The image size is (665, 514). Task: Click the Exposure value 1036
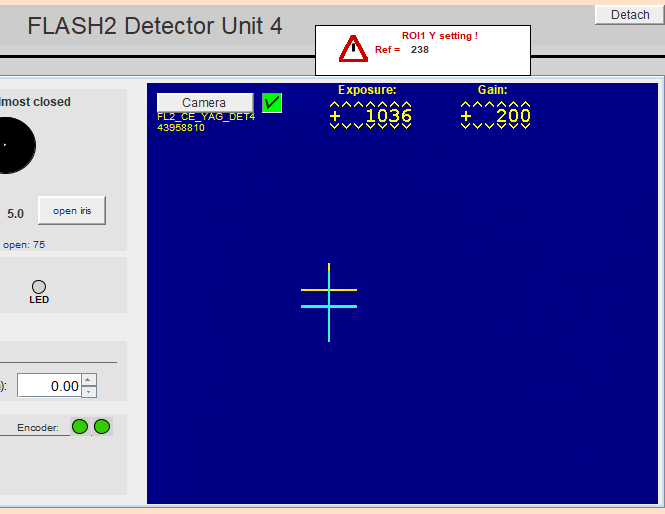[x=388, y=116]
